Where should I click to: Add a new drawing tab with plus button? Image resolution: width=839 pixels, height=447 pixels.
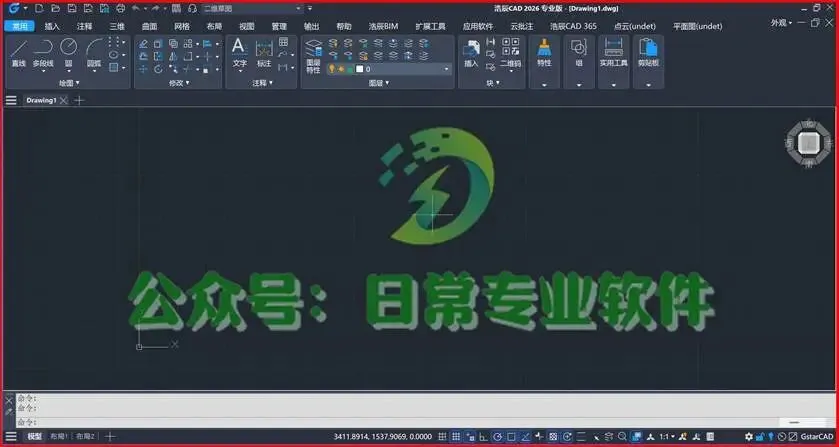pyautogui.click(x=79, y=100)
